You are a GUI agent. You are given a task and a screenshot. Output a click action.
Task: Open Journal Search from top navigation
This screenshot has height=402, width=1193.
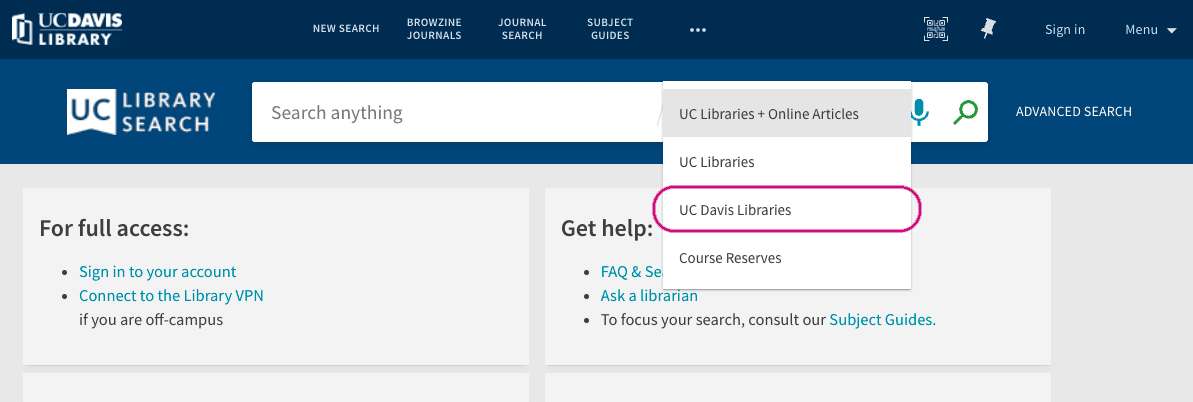[x=522, y=29]
